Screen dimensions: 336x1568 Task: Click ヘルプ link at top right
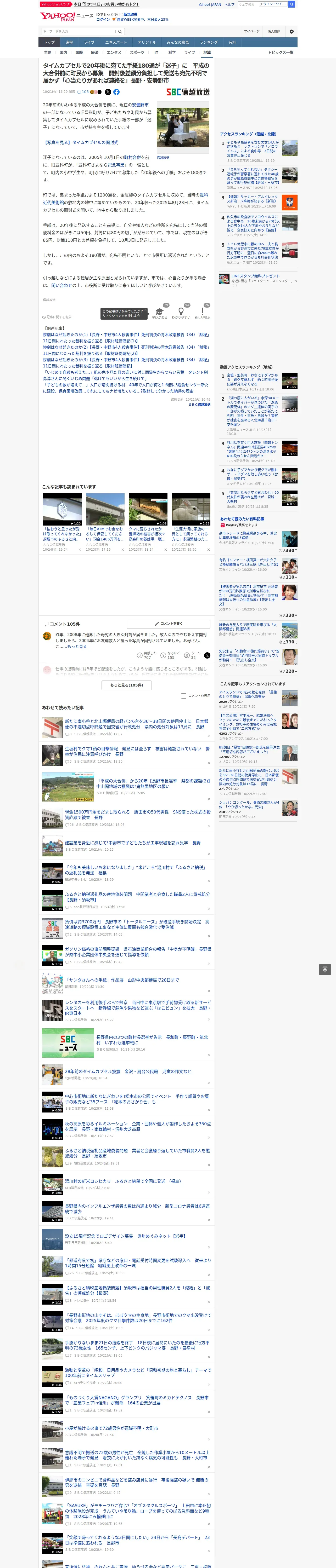click(229, 4)
